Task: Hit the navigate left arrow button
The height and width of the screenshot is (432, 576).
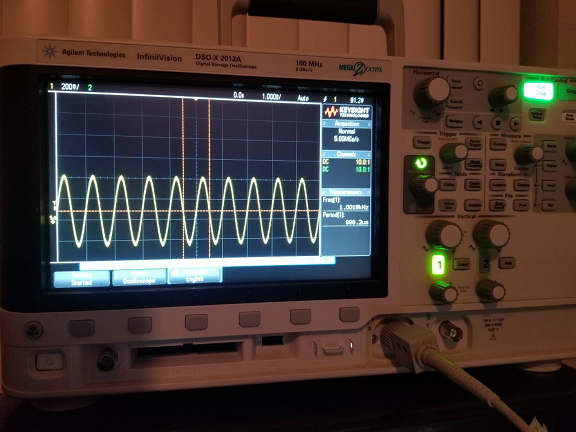Action: [x=478, y=122]
